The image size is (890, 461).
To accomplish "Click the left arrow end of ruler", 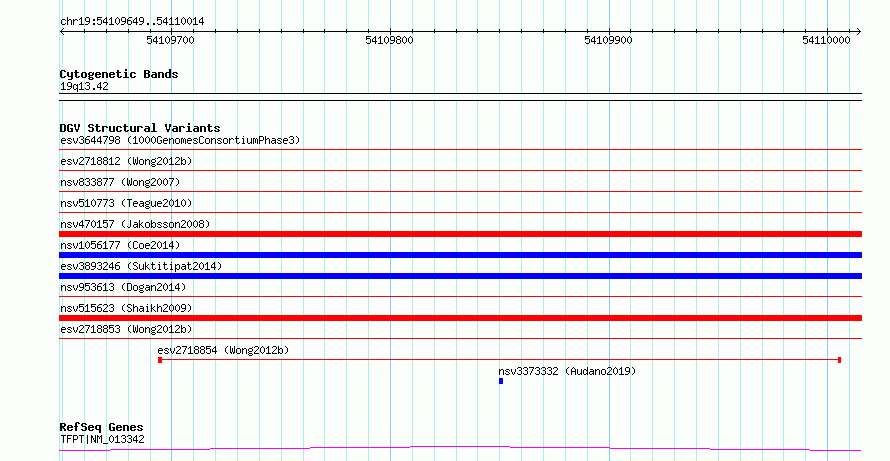I will pyautogui.click(x=62, y=32).
